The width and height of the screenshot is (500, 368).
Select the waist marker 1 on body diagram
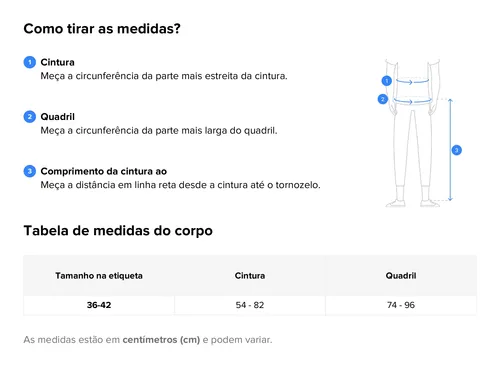[x=387, y=81]
